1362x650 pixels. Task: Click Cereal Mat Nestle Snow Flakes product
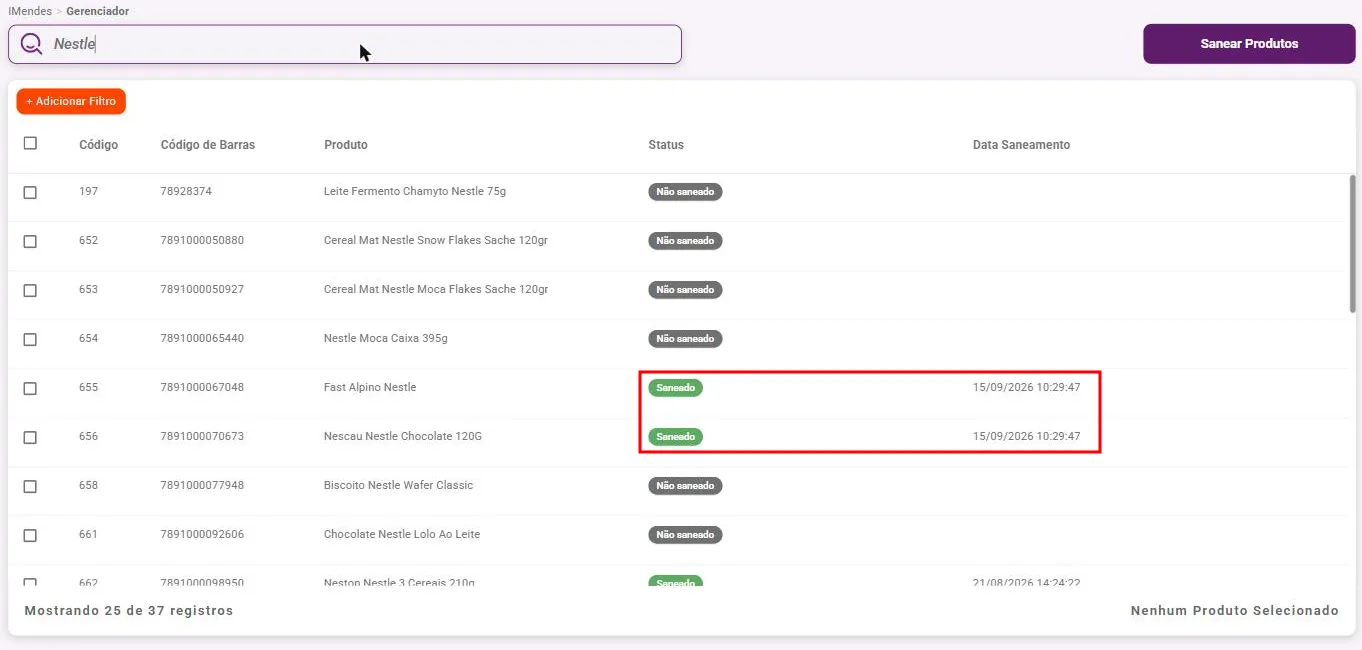coord(436,240)
